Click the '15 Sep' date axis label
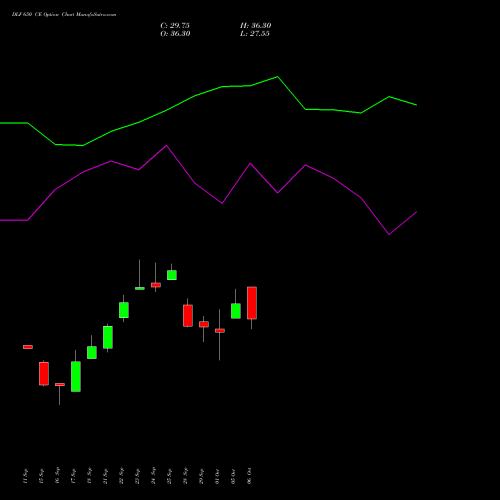Viewport: 500px width, 500px height. (41, 476)
